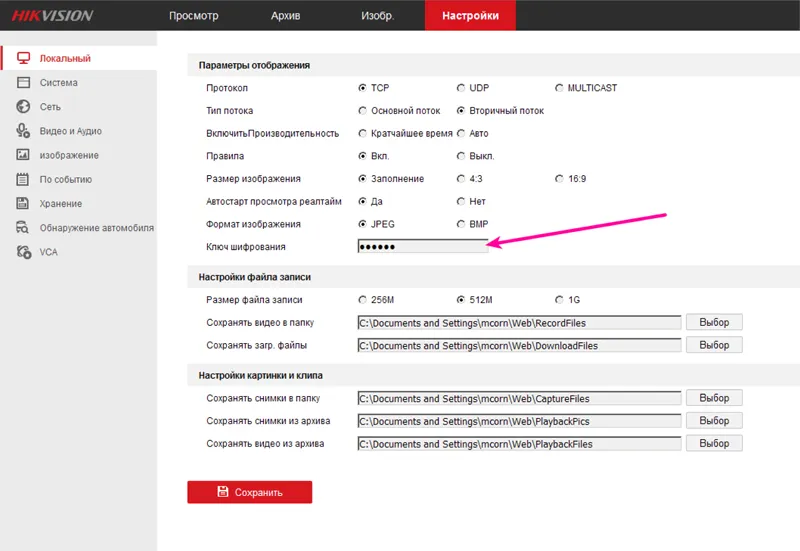Select the Видео и Аудио microphone icon

[23, 131]
